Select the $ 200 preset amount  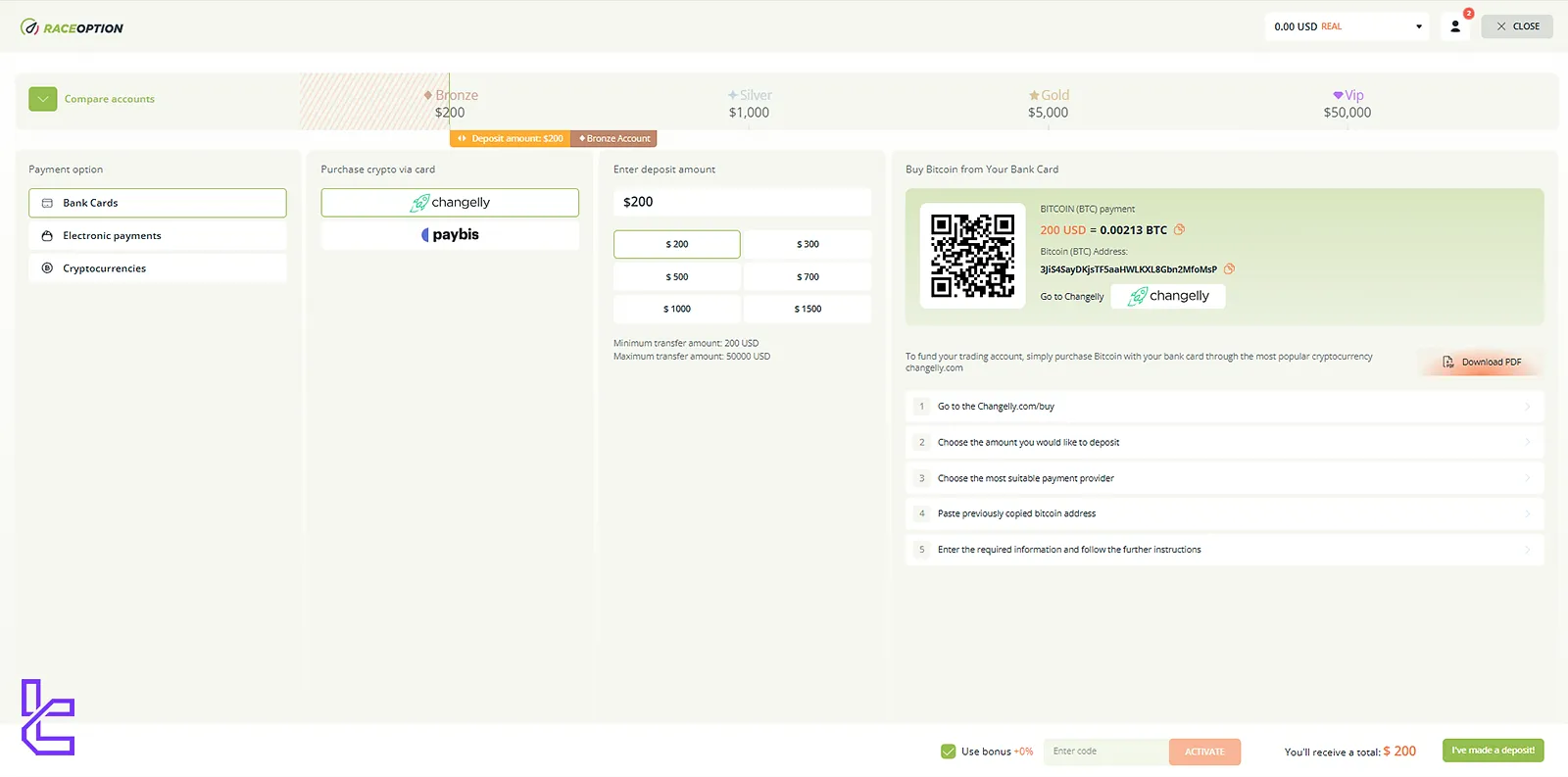677,244
